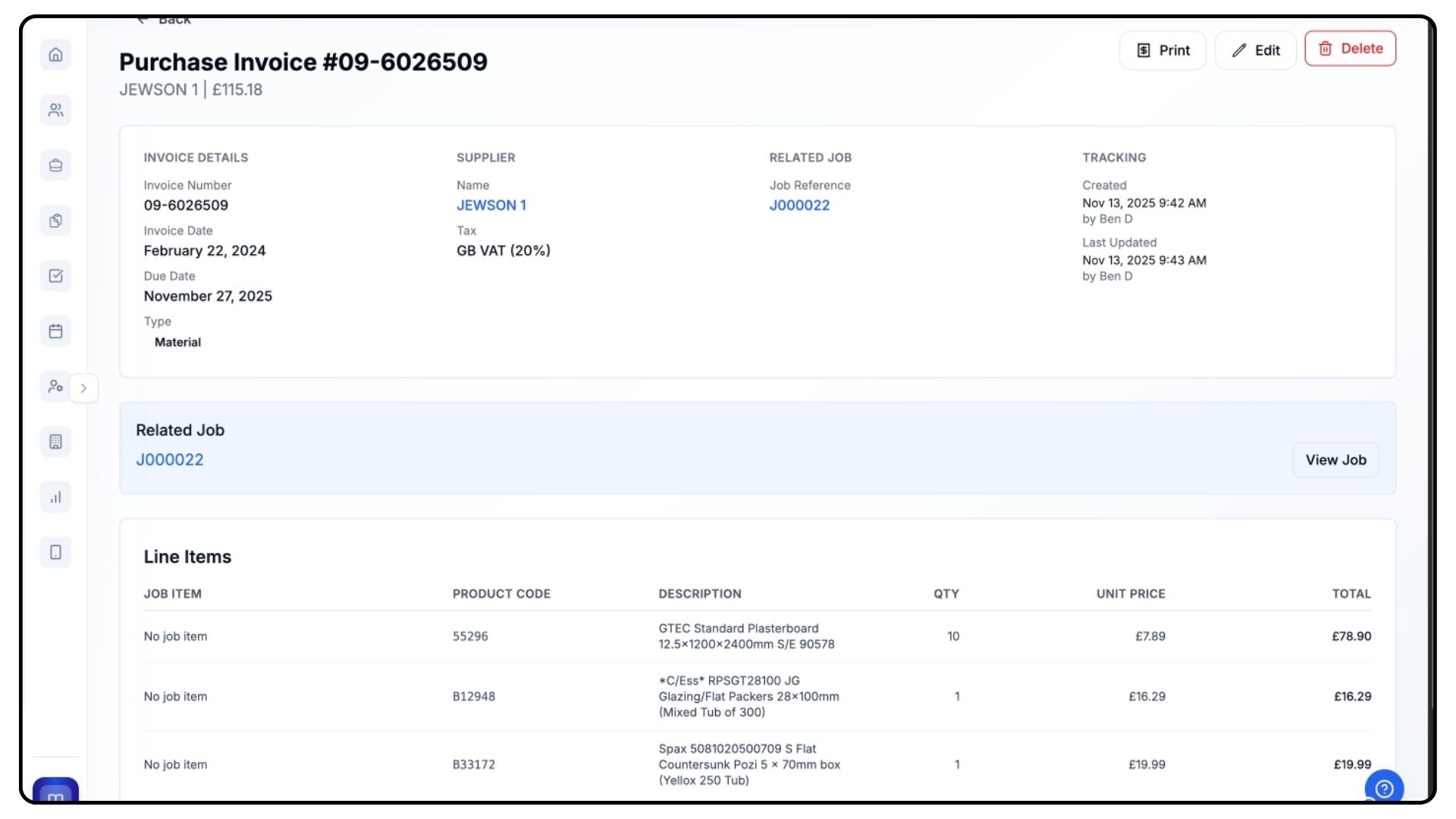Open the JEWSON 1 supplier link
This screenshot has width=1456, height=819.
pyautogui.click(x=491, y=206)
